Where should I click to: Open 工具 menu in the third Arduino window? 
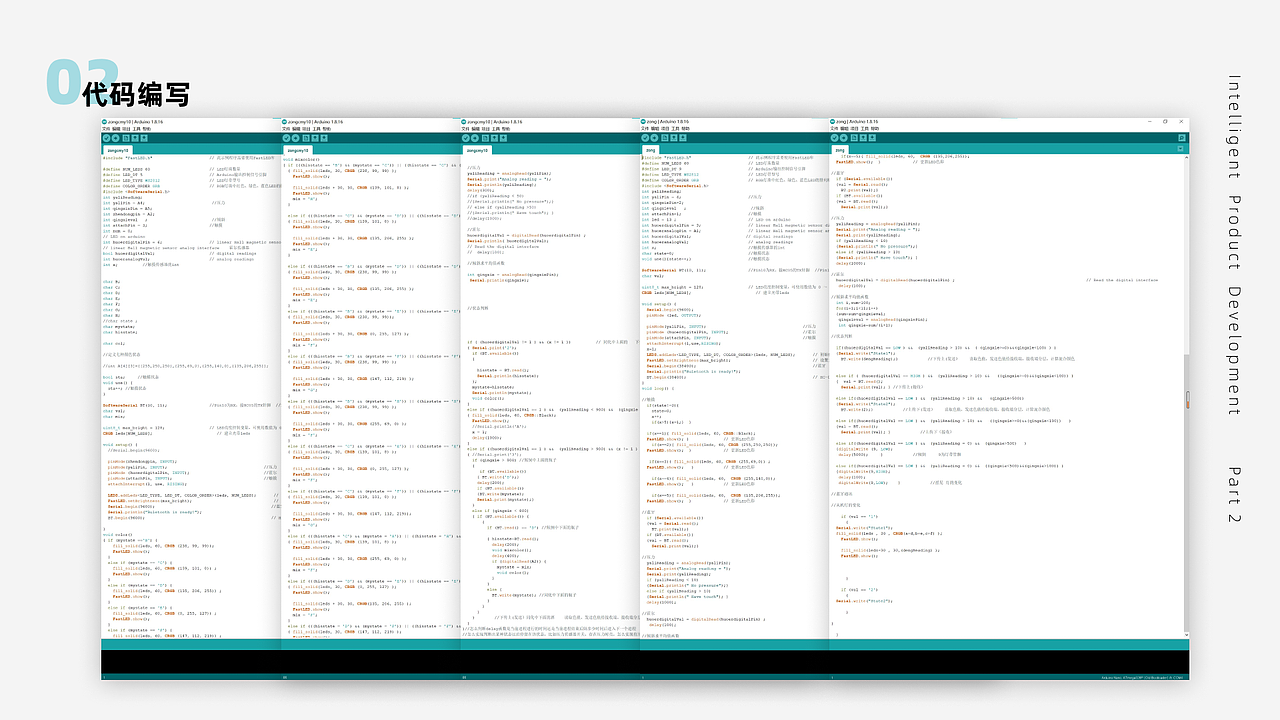coord(496,129)
